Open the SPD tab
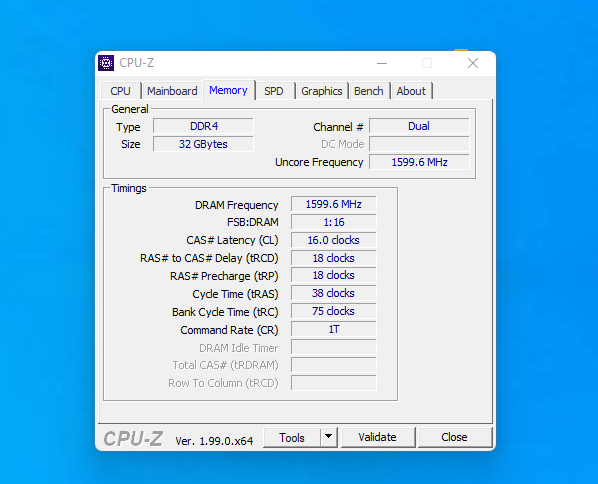Viewport: 598px width, 484px height. [x=274, y=91]
